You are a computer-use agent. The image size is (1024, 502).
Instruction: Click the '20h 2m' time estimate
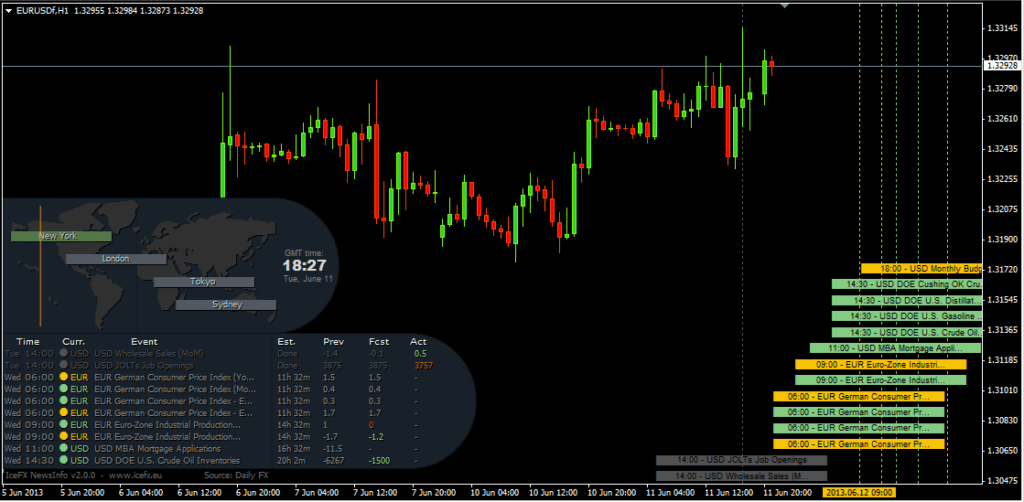point(291,461)
